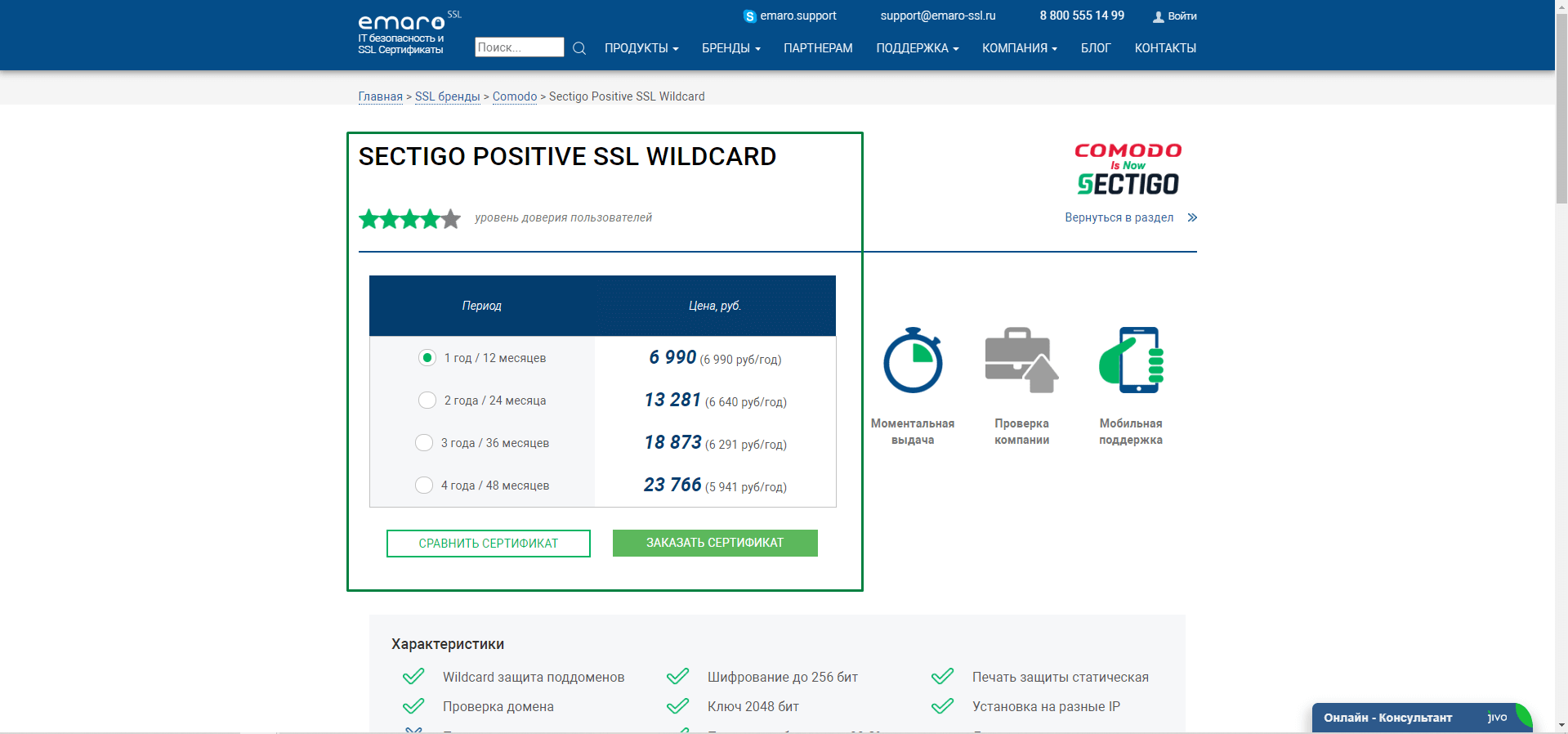This screenshot has height=734, width=1568.
Task: Select the 4 года / 48 месяцев option
Action: 424,486
